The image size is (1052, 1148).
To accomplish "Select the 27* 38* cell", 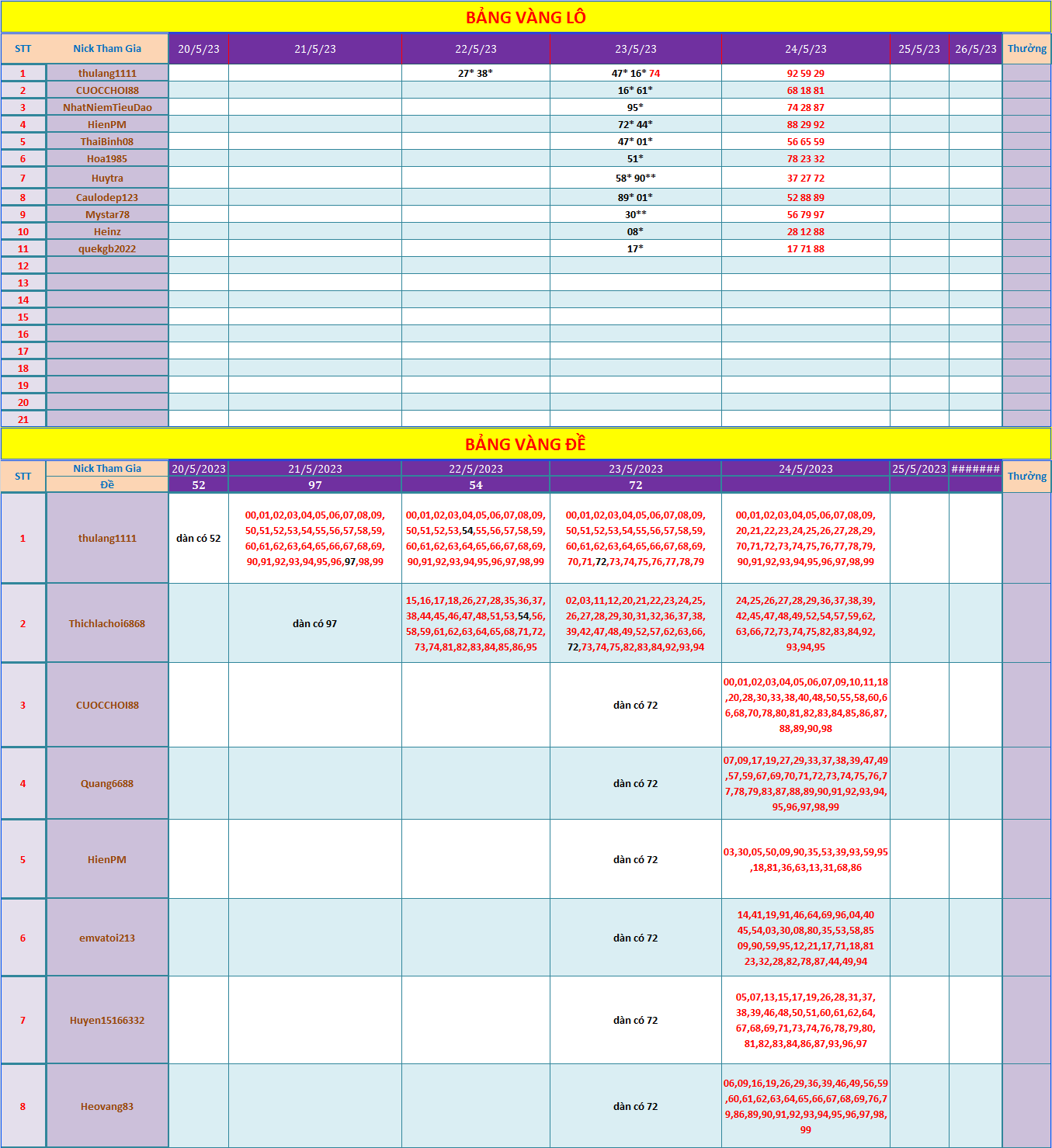I will (475, 73).
